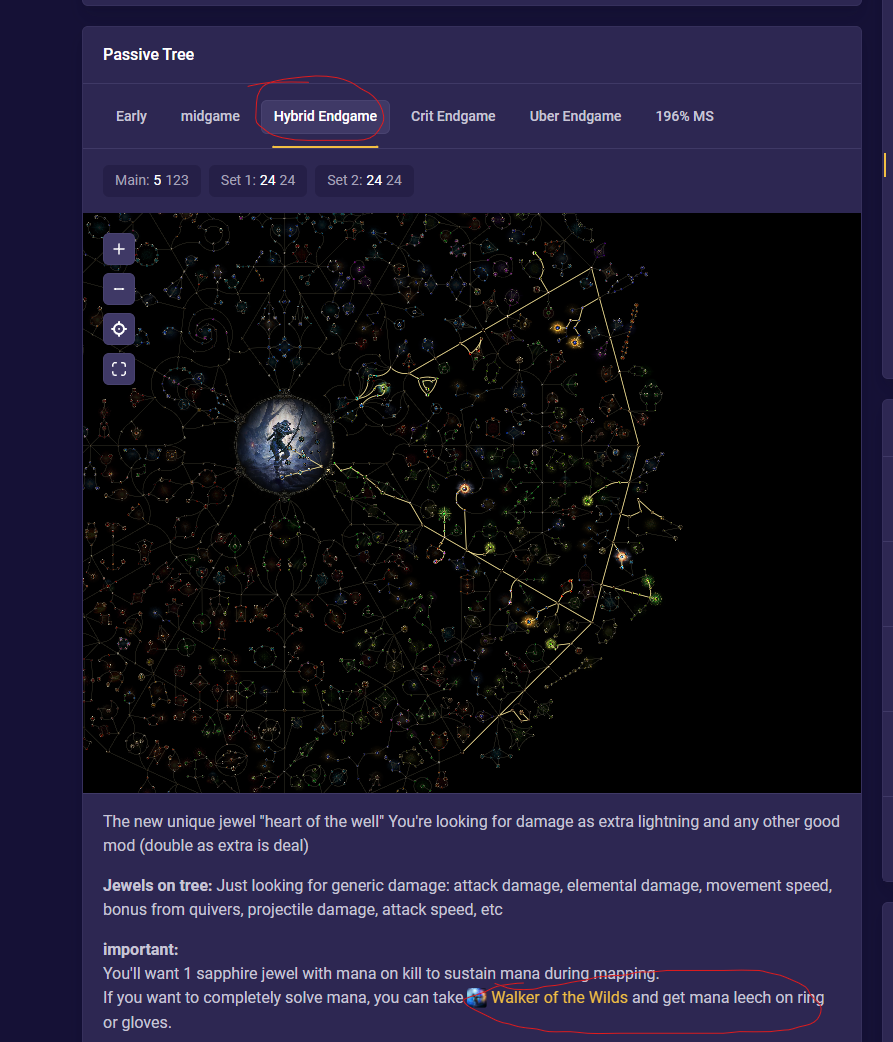Open passive tree in fullscreen
Image resolution: width=893 pixels, height=1042 pixels.
pyautogui.click(x=119, y=369)
